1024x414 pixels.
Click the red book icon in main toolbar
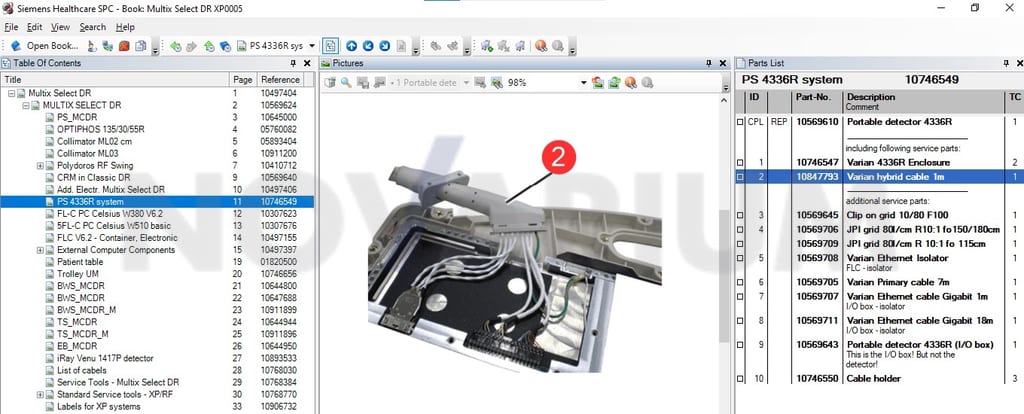[x=123, y=46]
